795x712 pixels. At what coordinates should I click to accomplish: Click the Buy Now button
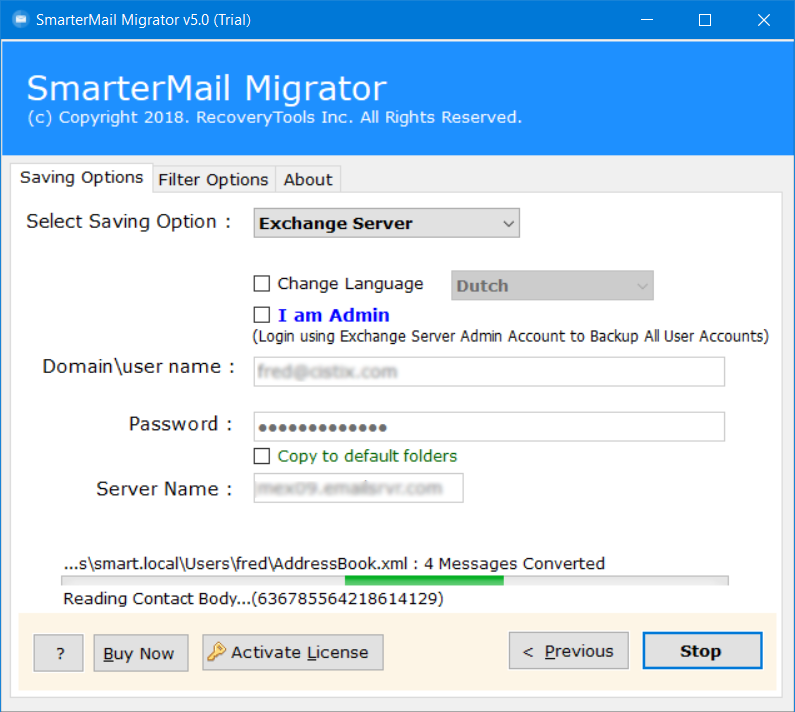(x=141, y=653)
